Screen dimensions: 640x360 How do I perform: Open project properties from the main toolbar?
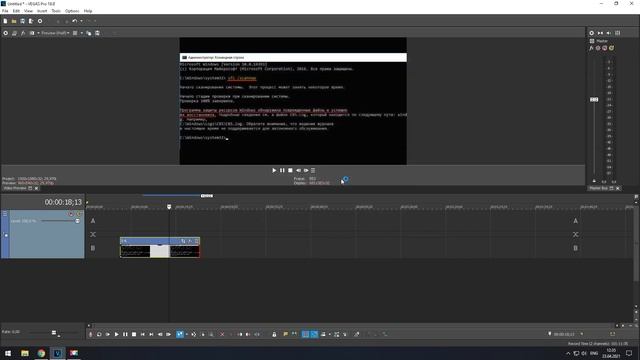point(40,21)
